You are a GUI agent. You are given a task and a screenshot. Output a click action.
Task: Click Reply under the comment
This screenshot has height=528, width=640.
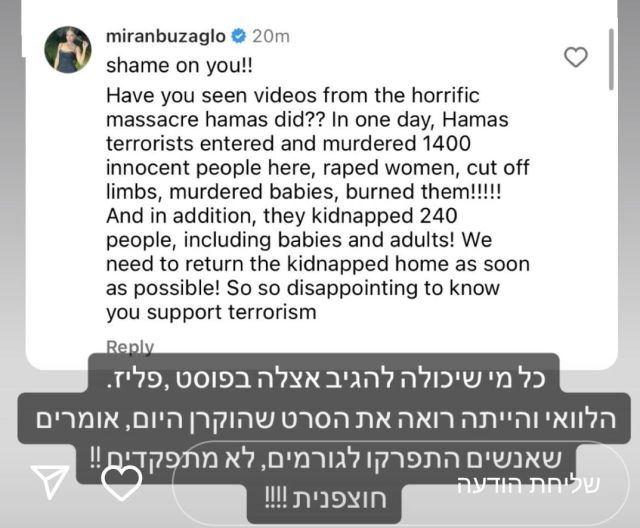pos(130,347)
